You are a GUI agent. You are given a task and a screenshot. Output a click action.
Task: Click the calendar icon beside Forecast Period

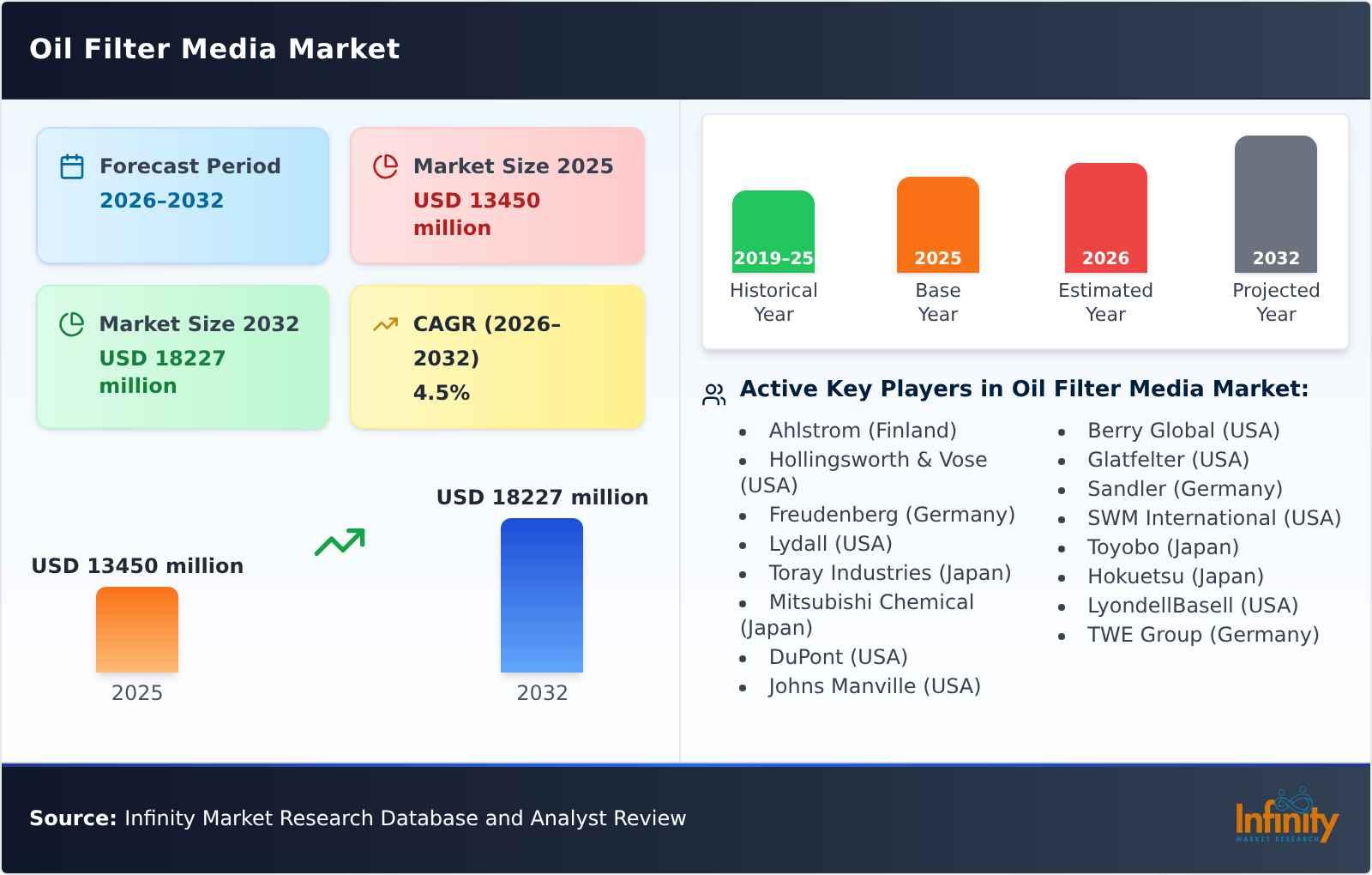pyautogui.click(x=72, y=165)
